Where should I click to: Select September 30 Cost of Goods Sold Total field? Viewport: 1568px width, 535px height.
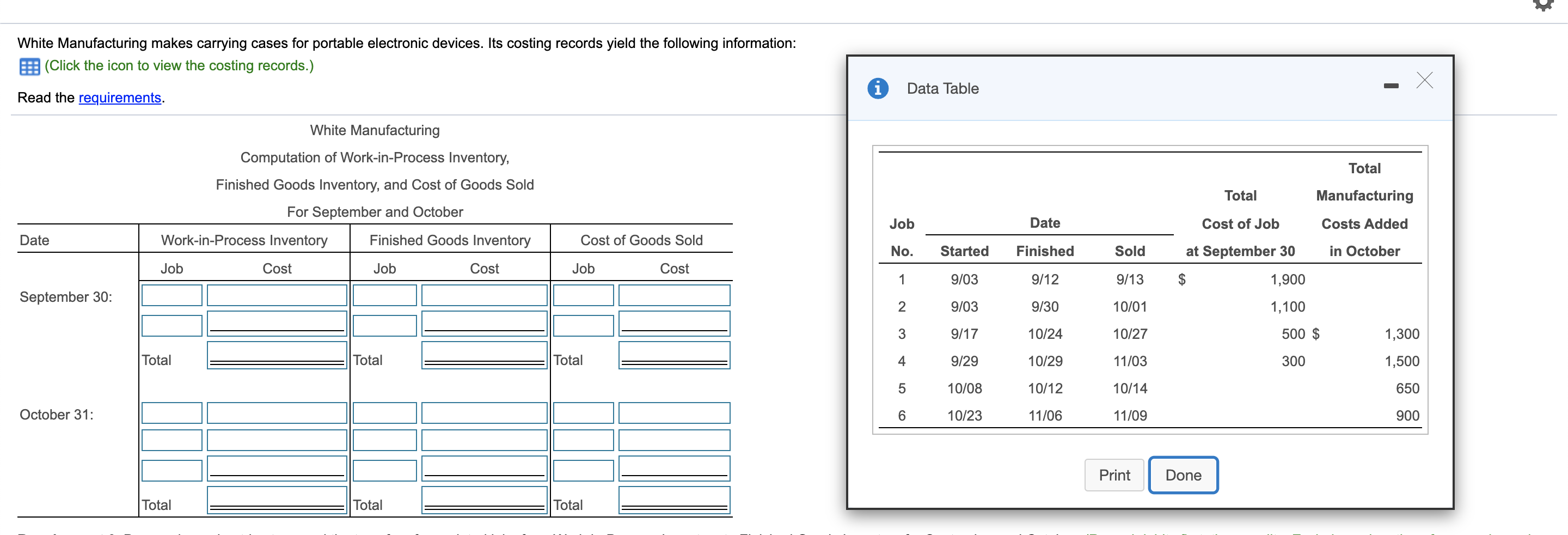tap(675, 355)
